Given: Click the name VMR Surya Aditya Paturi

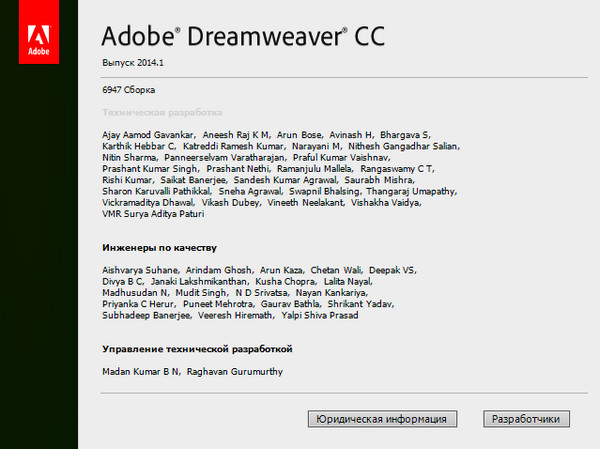Looking at the screenshot, I should click(x=153, y=214).
